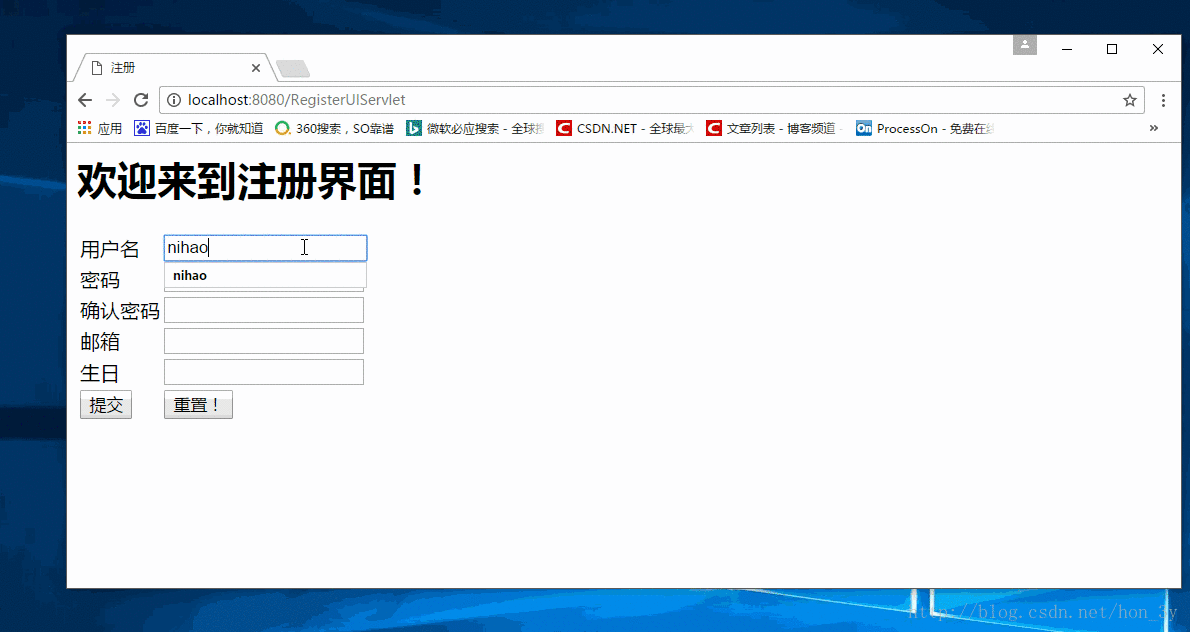
Task: Click the 生日 label
Action: tap(100, 373)
